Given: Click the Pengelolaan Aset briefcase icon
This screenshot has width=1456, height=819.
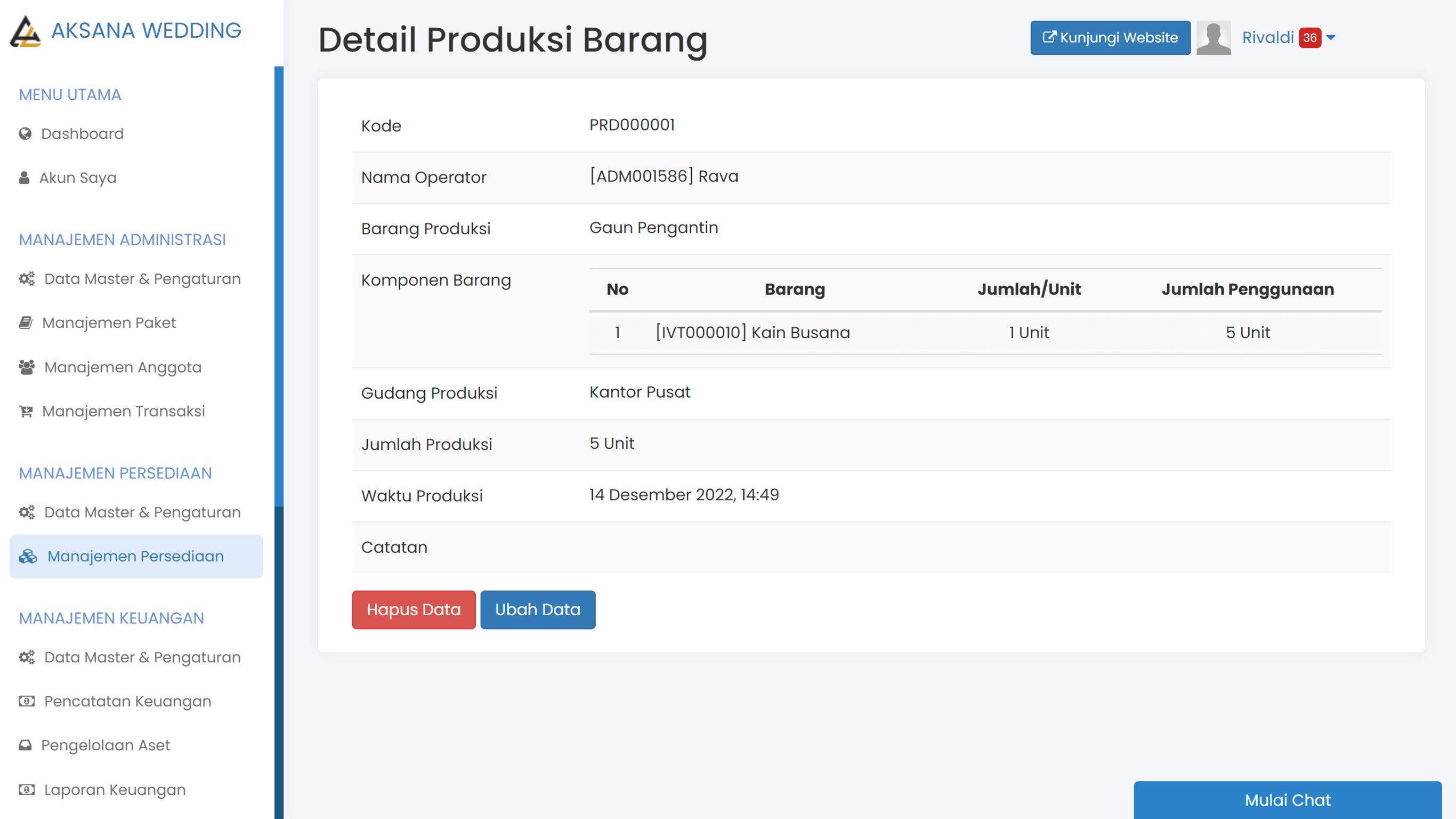Looking at the screenshot, I should pos(25,745).
